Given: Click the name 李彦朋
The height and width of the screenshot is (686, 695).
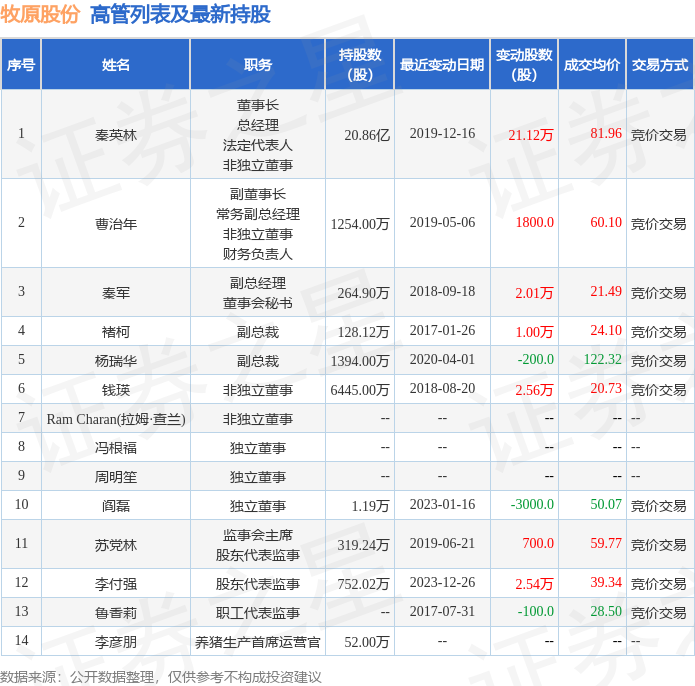Looking at the screenshot, I should tap(116, 642).
